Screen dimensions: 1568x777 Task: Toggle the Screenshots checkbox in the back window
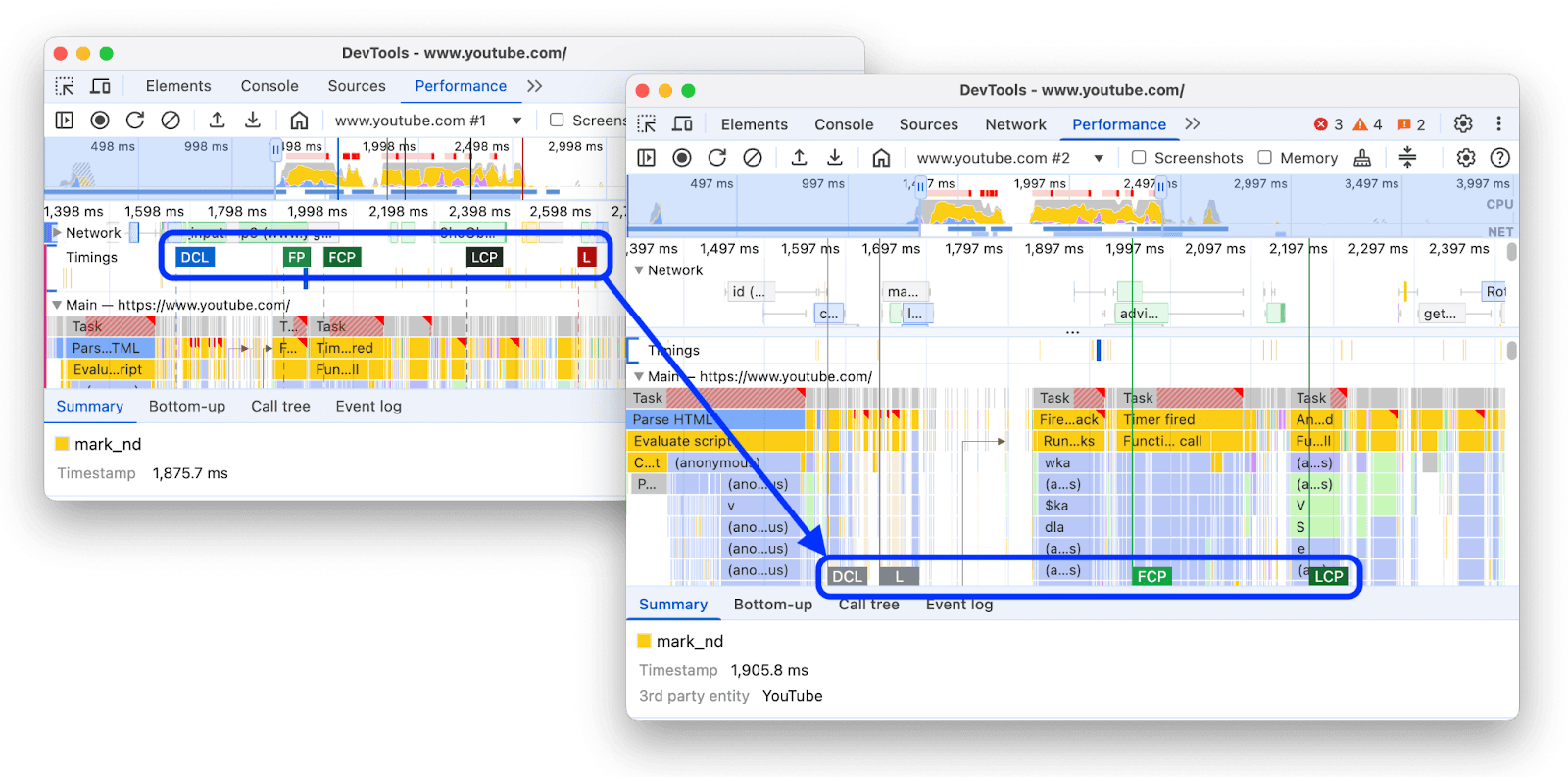[x=557, y=120]
